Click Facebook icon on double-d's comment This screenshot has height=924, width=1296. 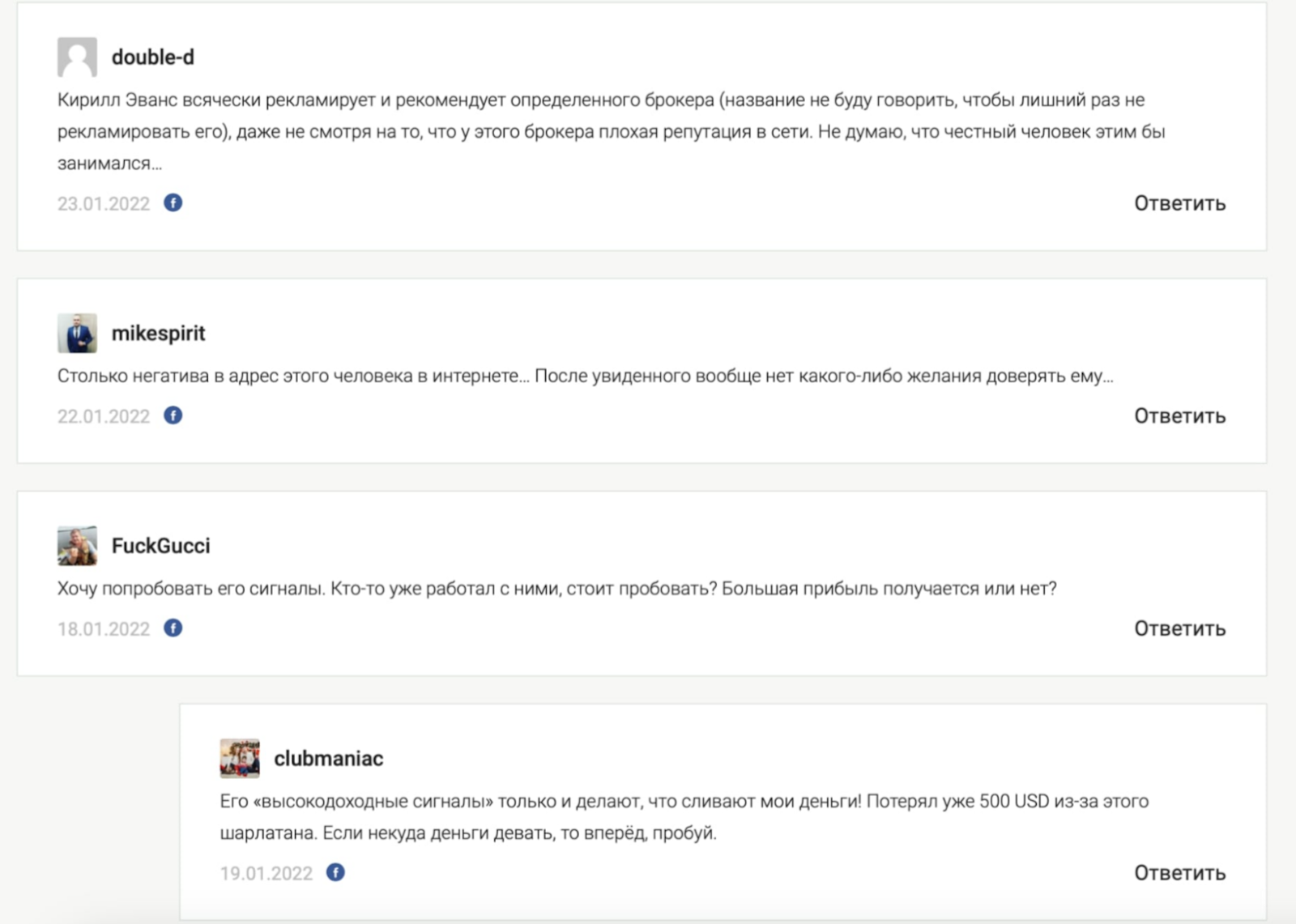point(173,202)
